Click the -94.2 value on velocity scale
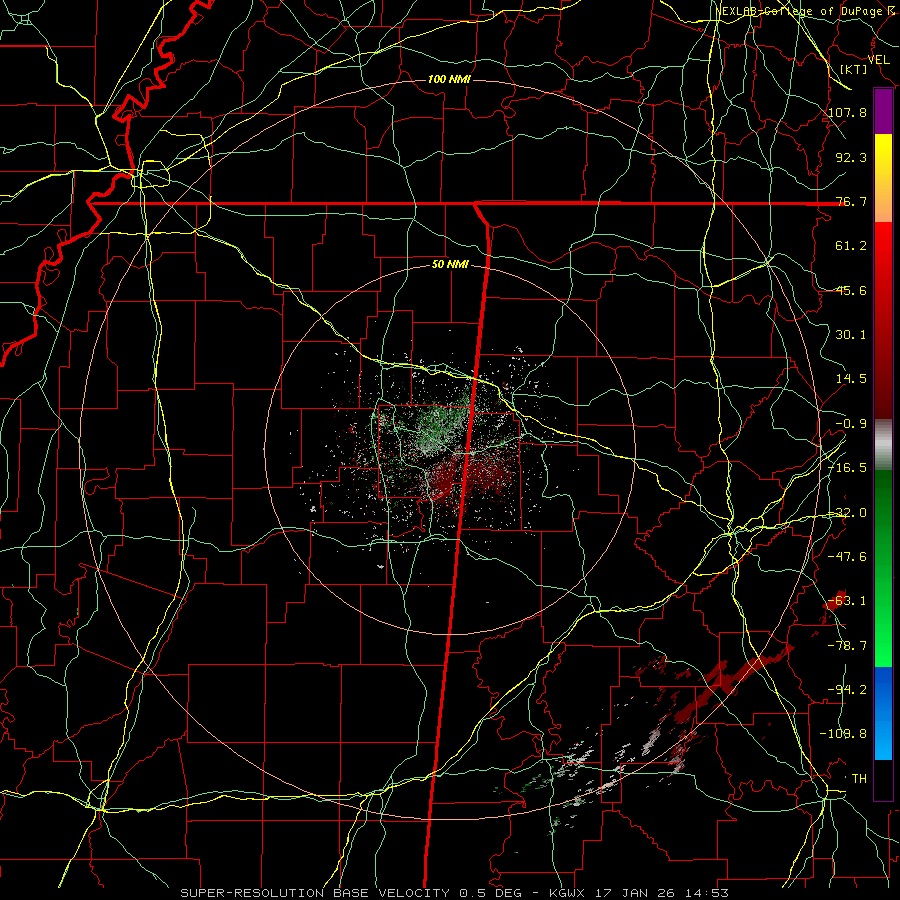Image resolution: width=900 pixels, height=900 pixels. click(848, 689)
